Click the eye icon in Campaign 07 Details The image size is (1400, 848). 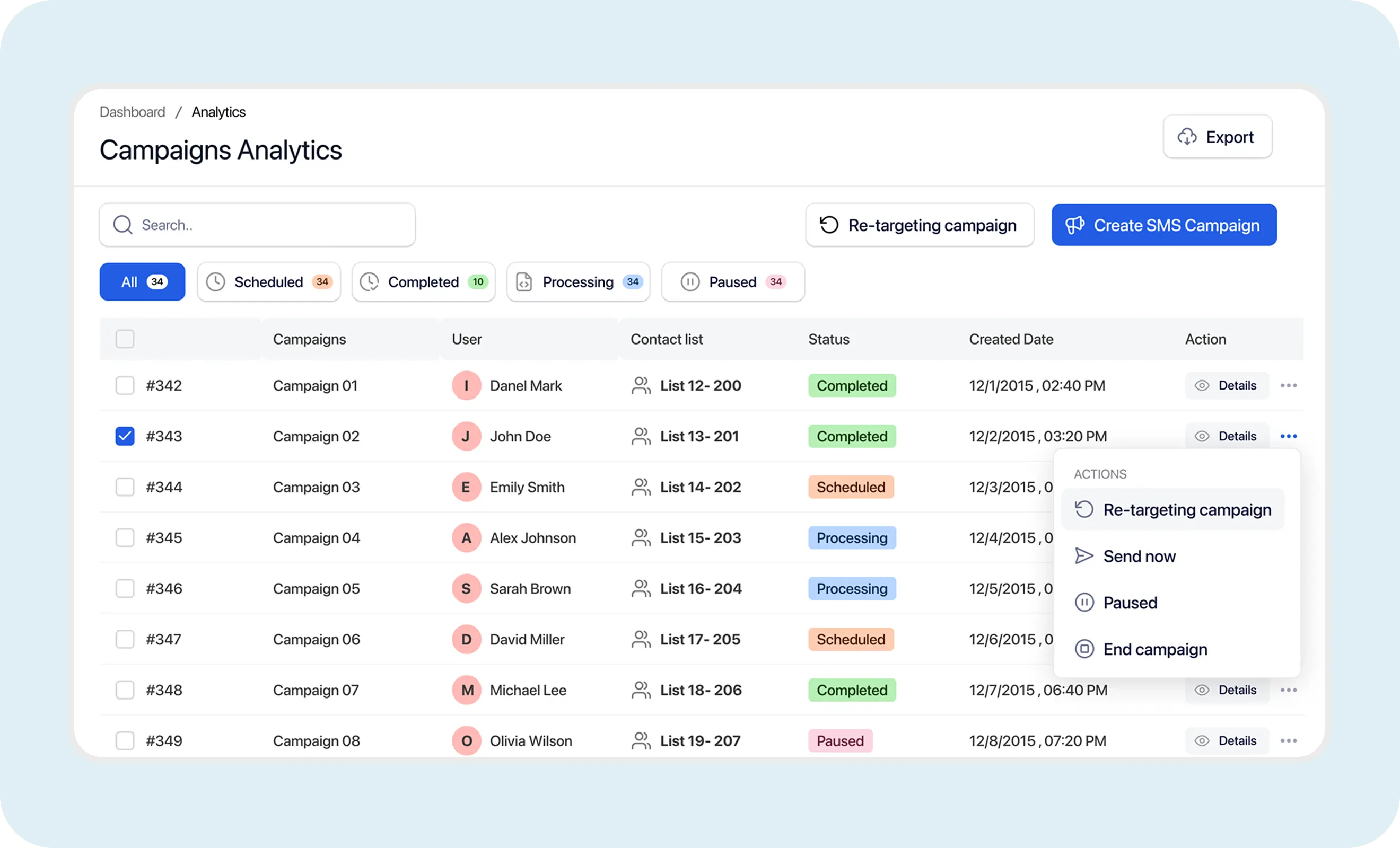tap(1202, 690)
